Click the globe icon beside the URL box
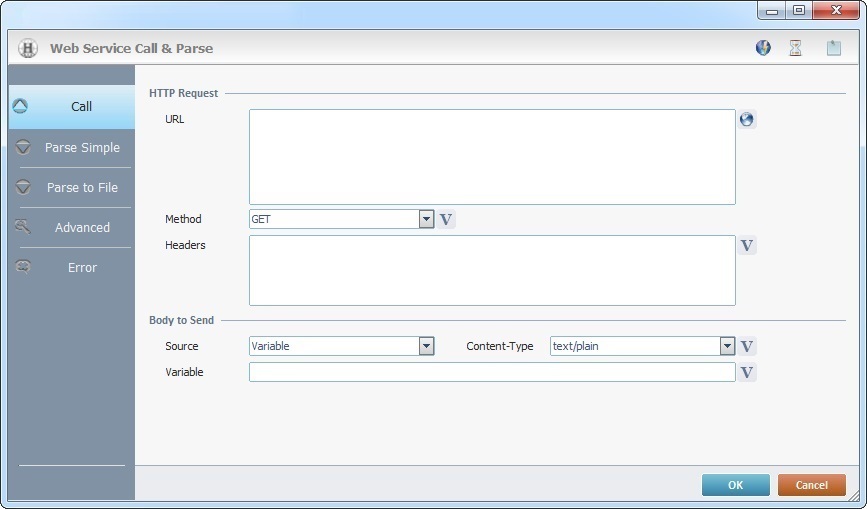This screenshot has height=509, width=867. [747, 120]
